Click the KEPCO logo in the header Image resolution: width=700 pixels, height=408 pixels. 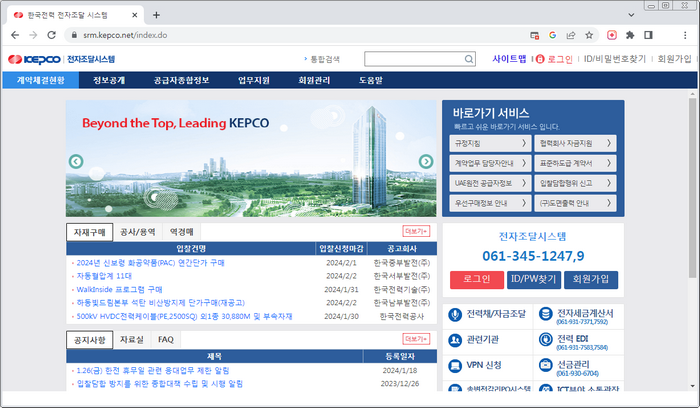pos(34,59)
